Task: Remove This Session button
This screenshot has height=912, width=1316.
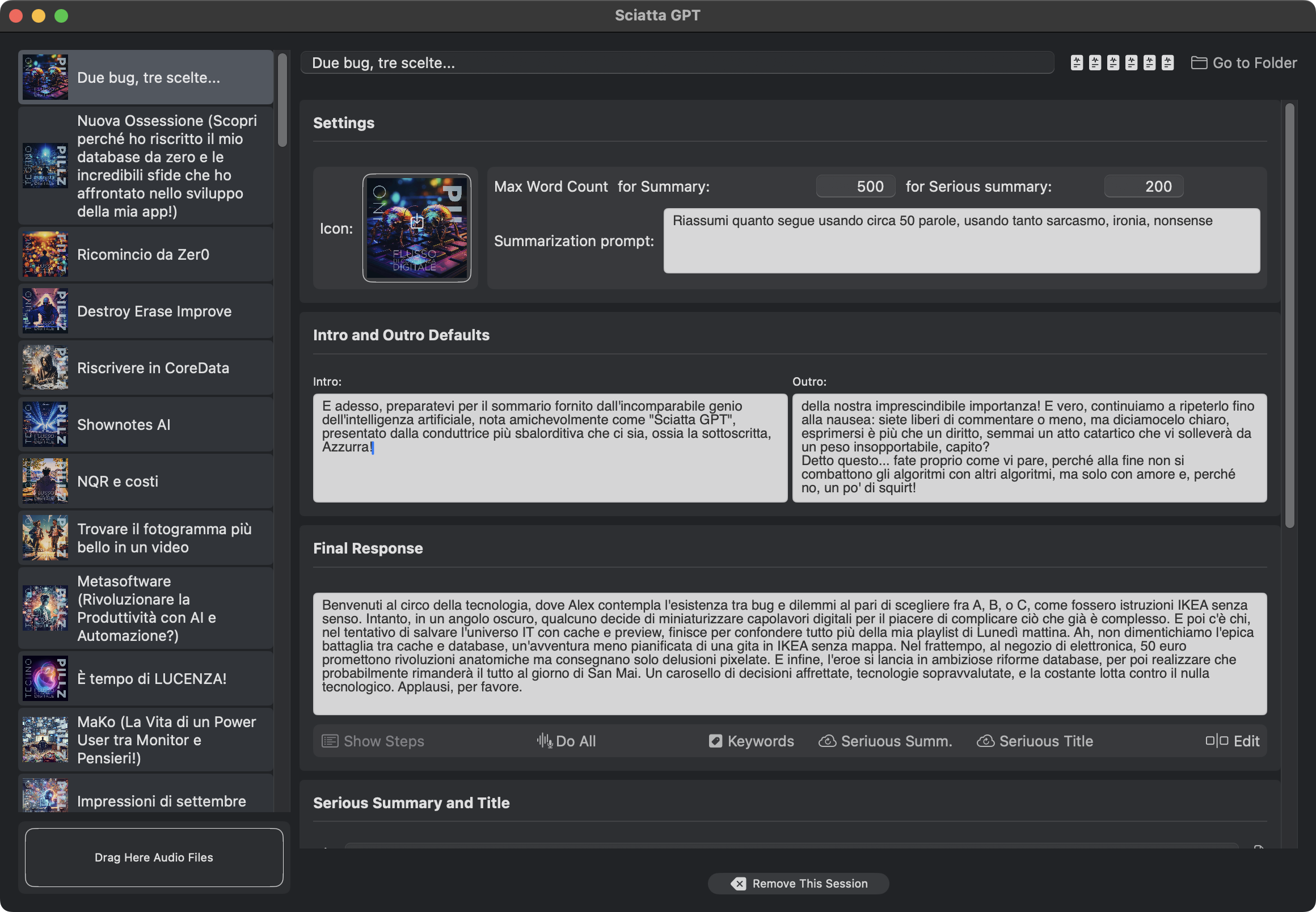Action: 798,884
